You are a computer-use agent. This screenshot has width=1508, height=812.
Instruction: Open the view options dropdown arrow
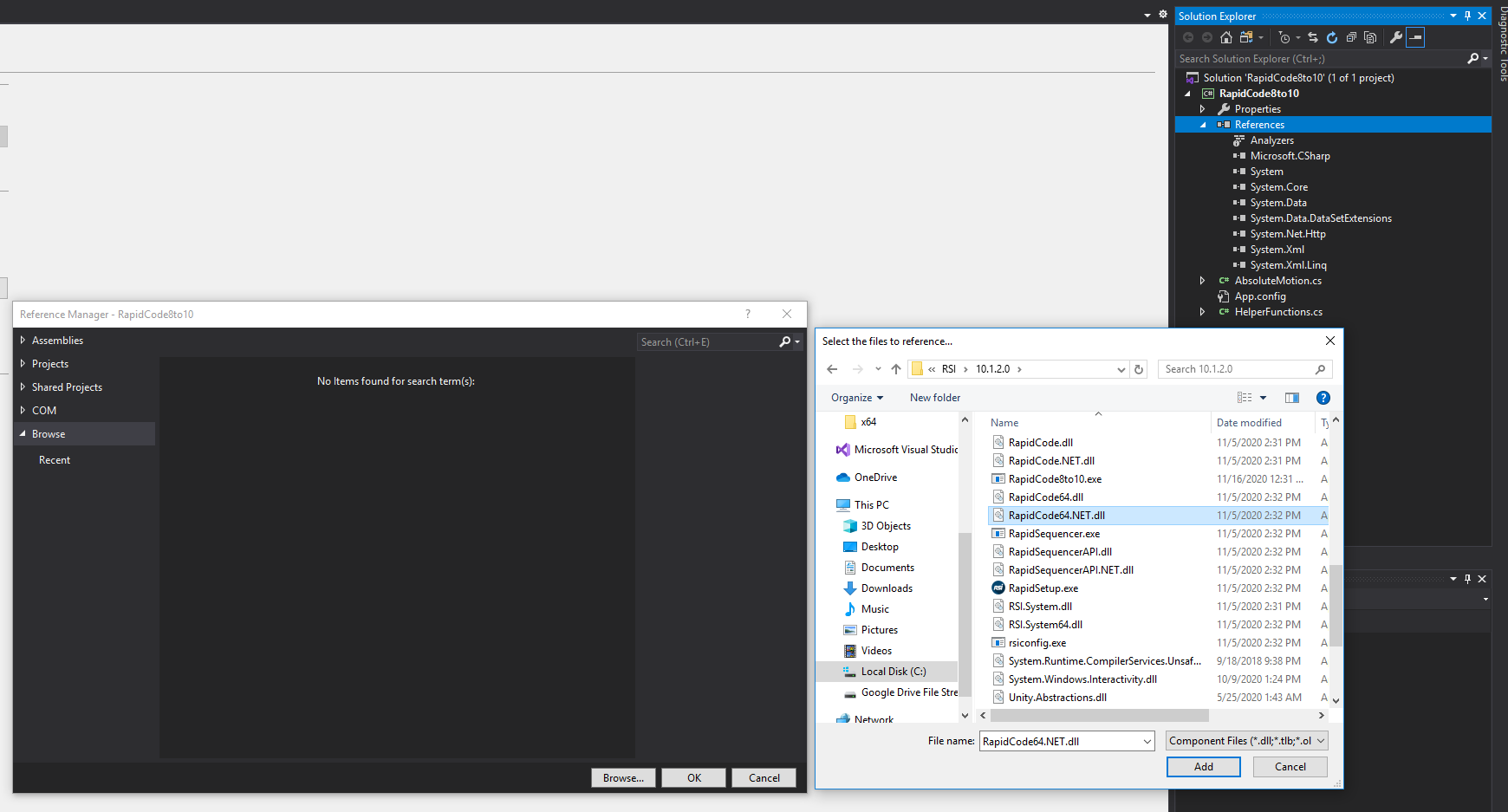(1263, 398)
